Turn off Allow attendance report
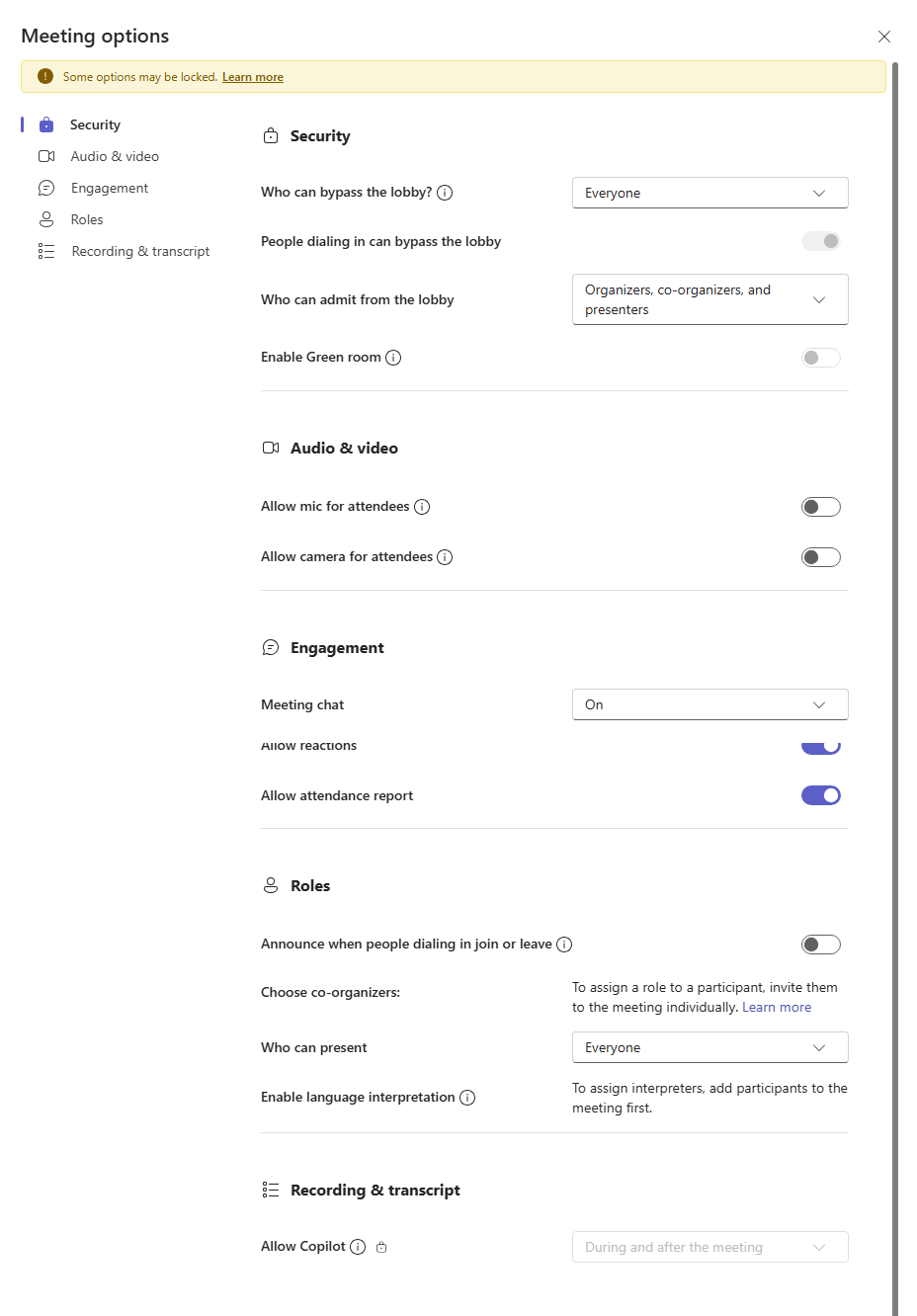Viewport: 917px width, 1316px height. 820,795
